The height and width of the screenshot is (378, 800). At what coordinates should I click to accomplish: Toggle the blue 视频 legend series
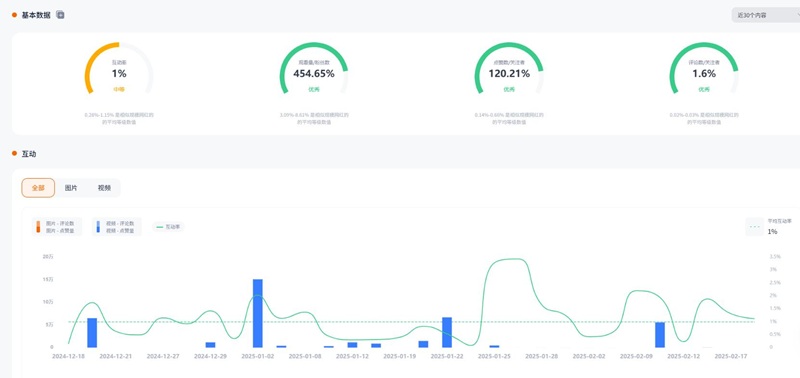pos(117,227)
